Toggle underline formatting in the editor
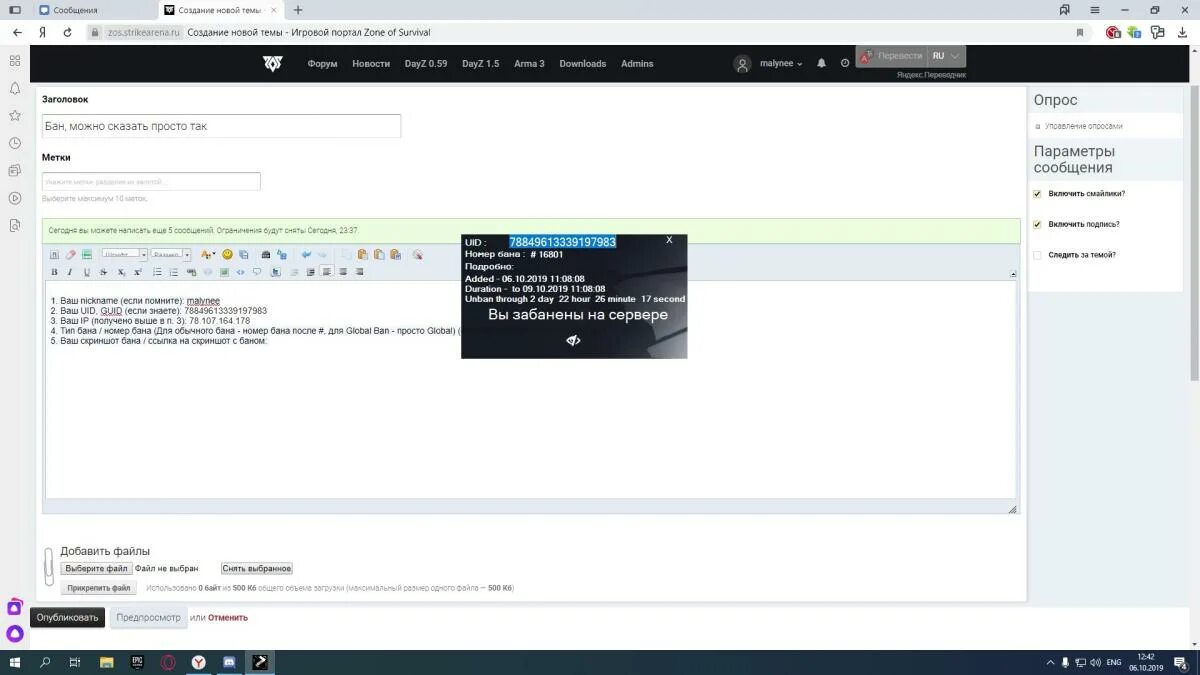1200x675 pixels. pyautogui.click(x=87, y=272)
